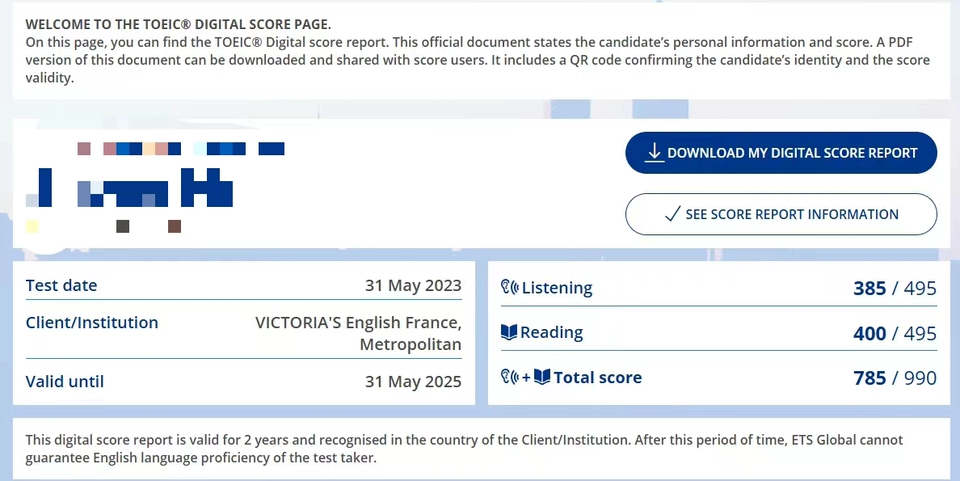960x481 pixels.
Task: Click VICTORIA'S English France institution text
Action: pyautogui.click(x=358, y=334)
